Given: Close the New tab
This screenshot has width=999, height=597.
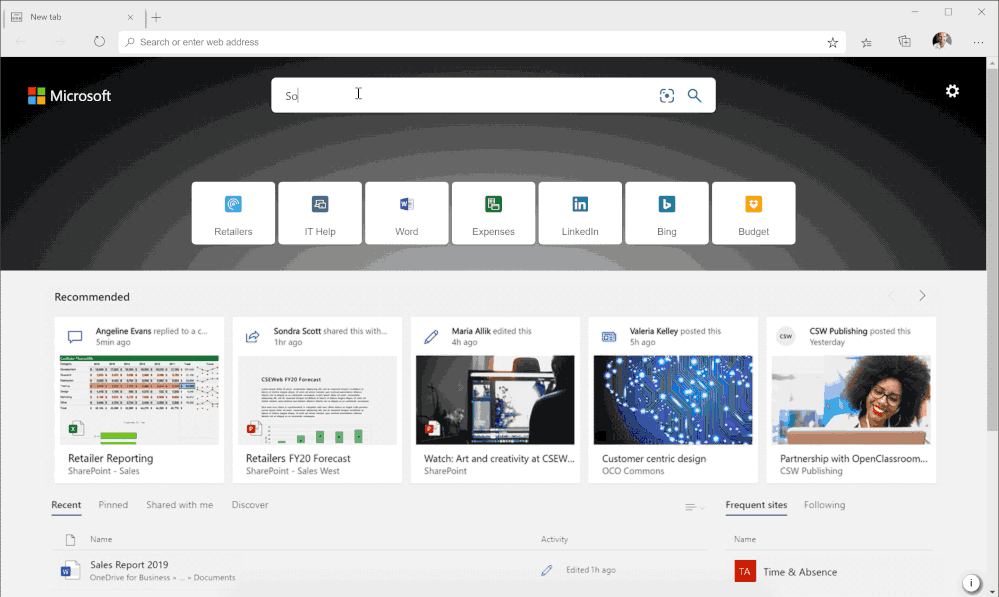Looking at the screenshot, I should click(x=130, y=17).
